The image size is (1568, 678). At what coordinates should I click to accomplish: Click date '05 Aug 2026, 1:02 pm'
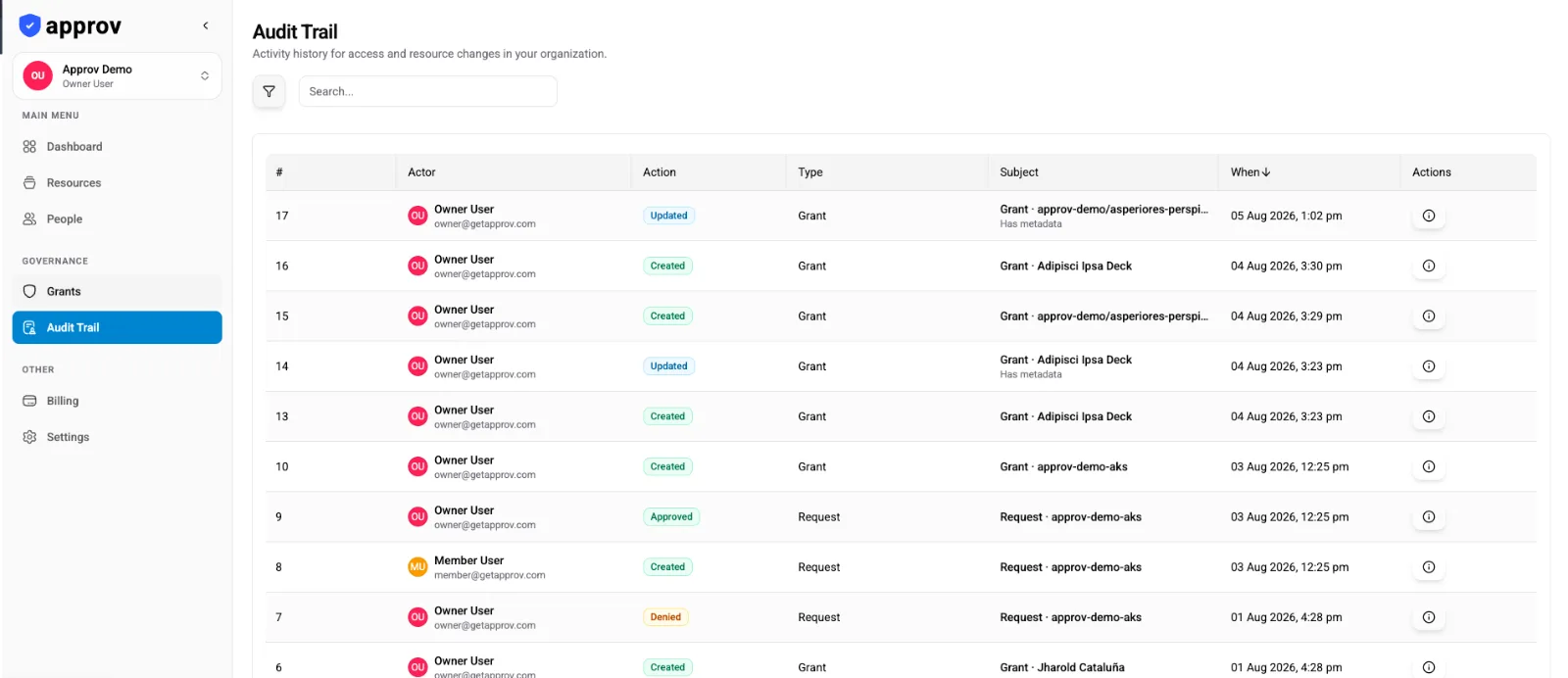coord(1287,217)
